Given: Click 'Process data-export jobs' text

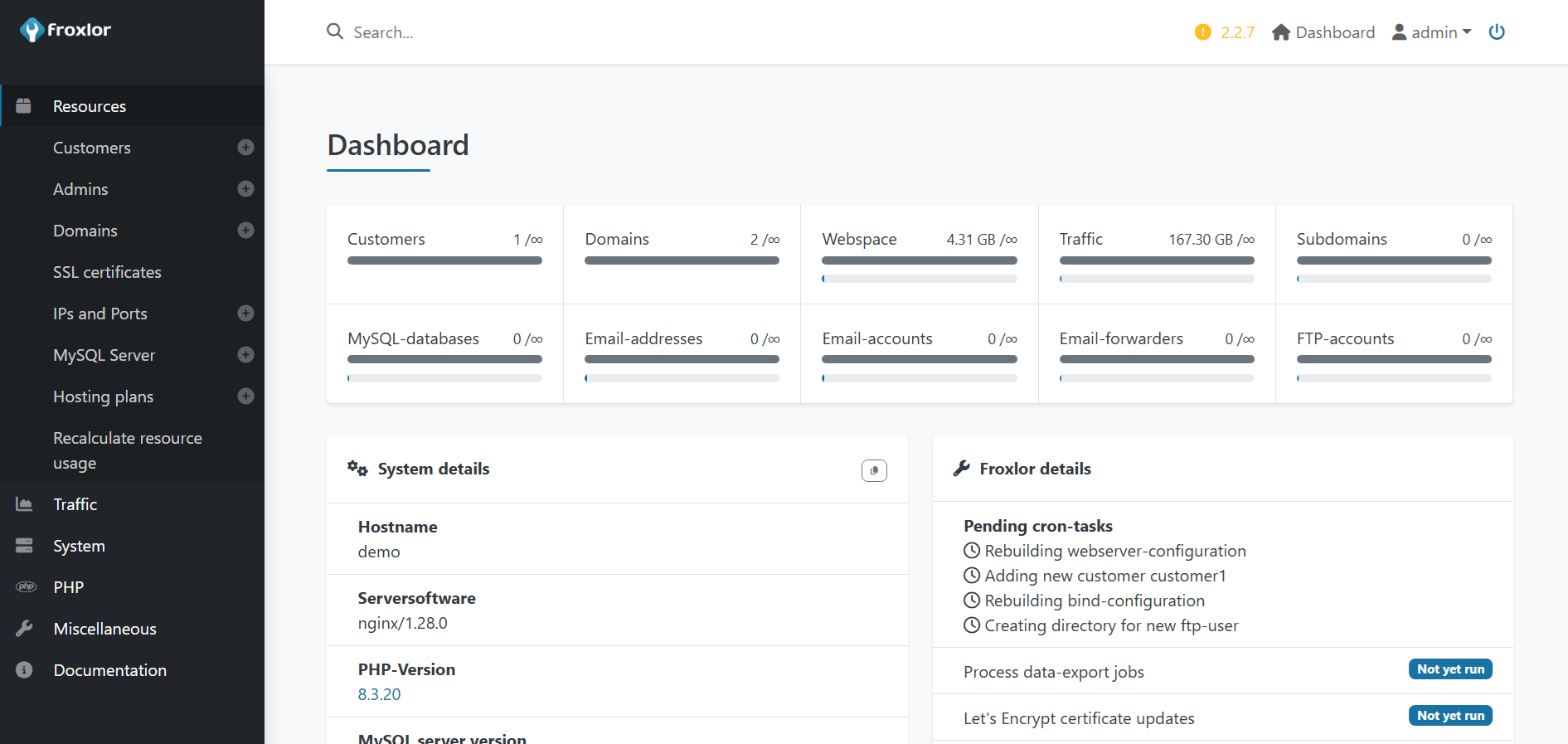Looking at the screenshot, I should pos(1054,672).
